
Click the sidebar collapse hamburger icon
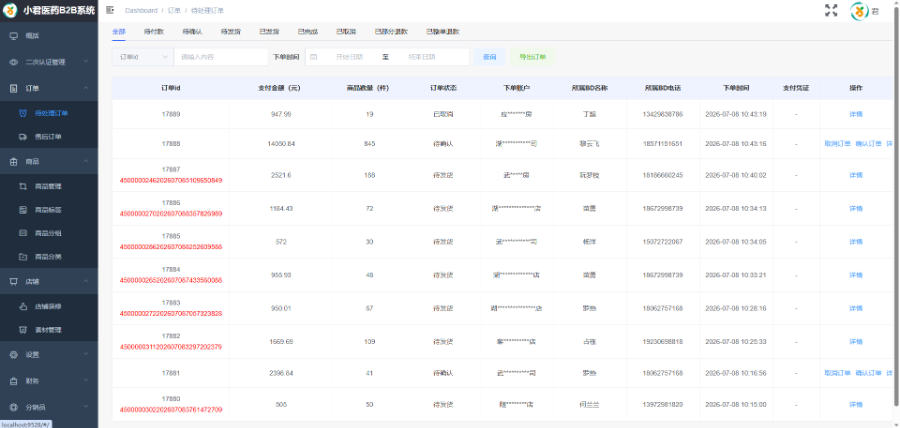[110, 10]
